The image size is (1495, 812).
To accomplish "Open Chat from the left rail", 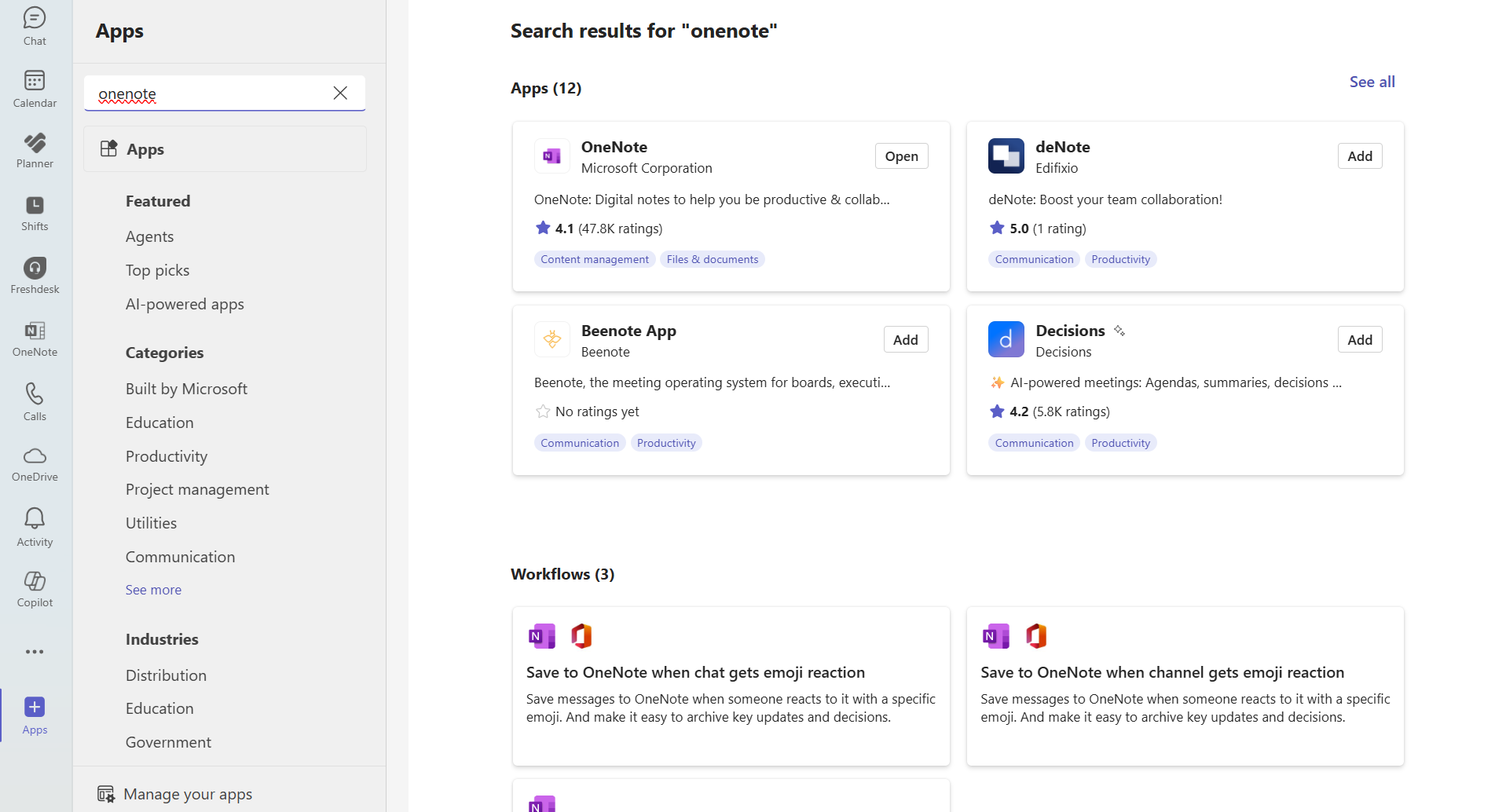I will [x=35, y=27].
